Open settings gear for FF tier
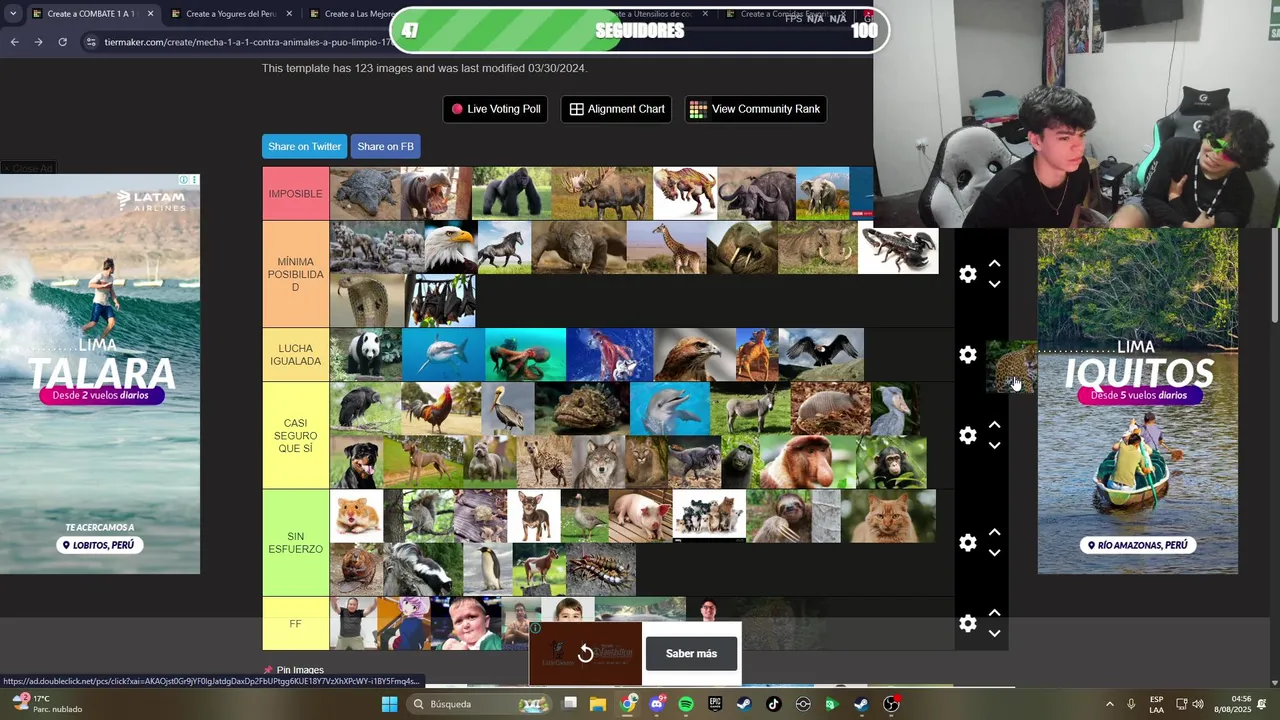 click(967, 623)
